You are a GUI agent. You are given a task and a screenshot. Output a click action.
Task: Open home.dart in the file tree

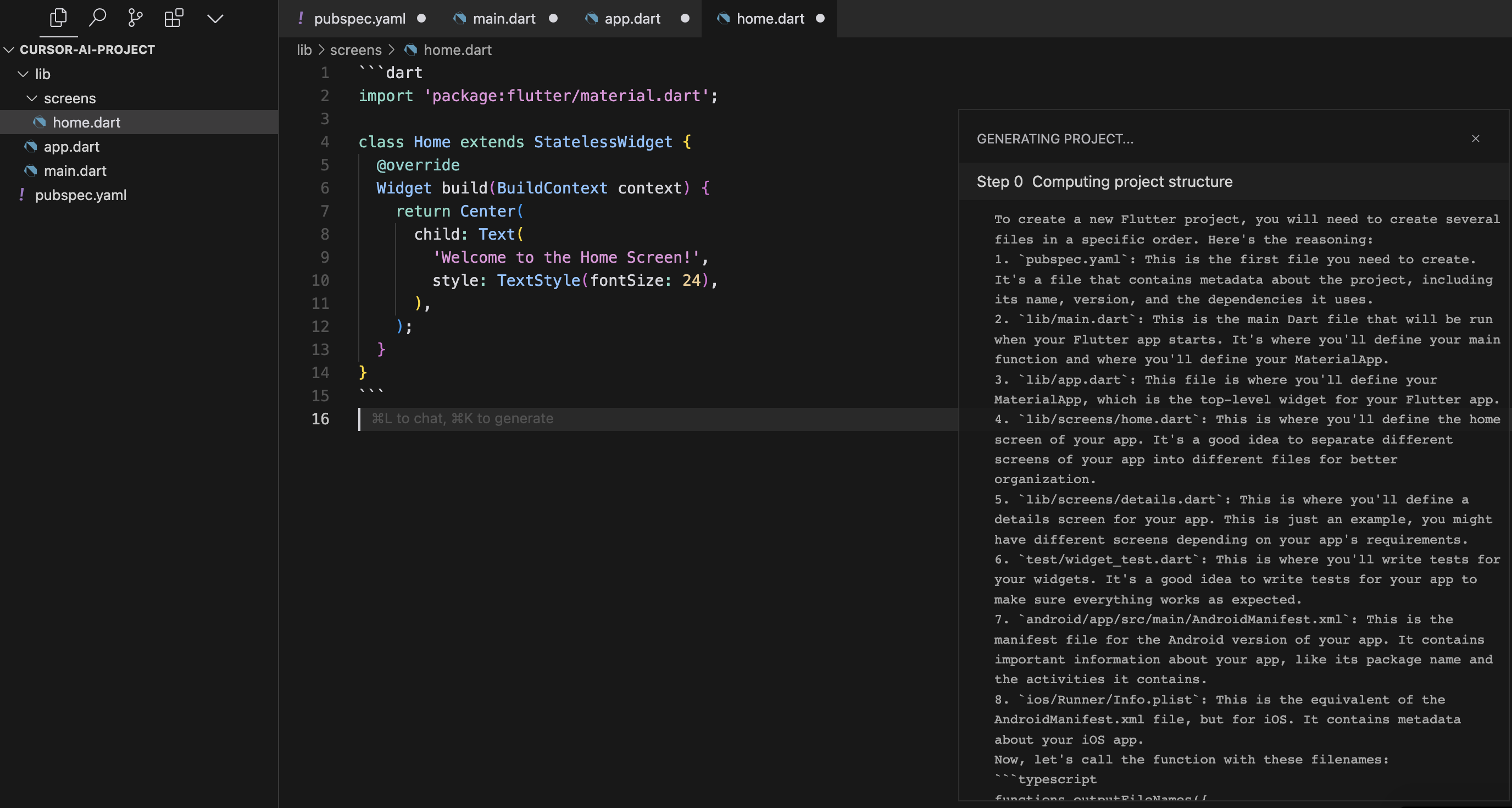pyautogui.click(x=139, y=122)
